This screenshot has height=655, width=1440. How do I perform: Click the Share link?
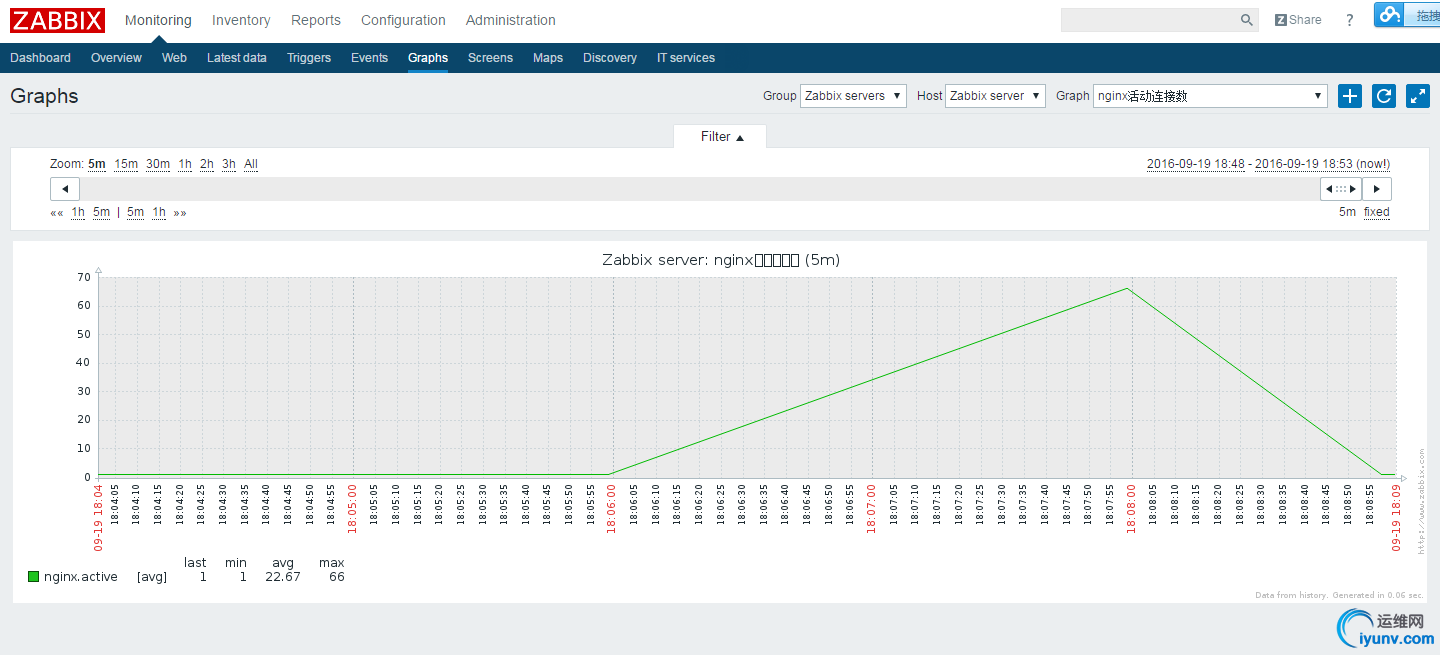[x=1298, y=20]
